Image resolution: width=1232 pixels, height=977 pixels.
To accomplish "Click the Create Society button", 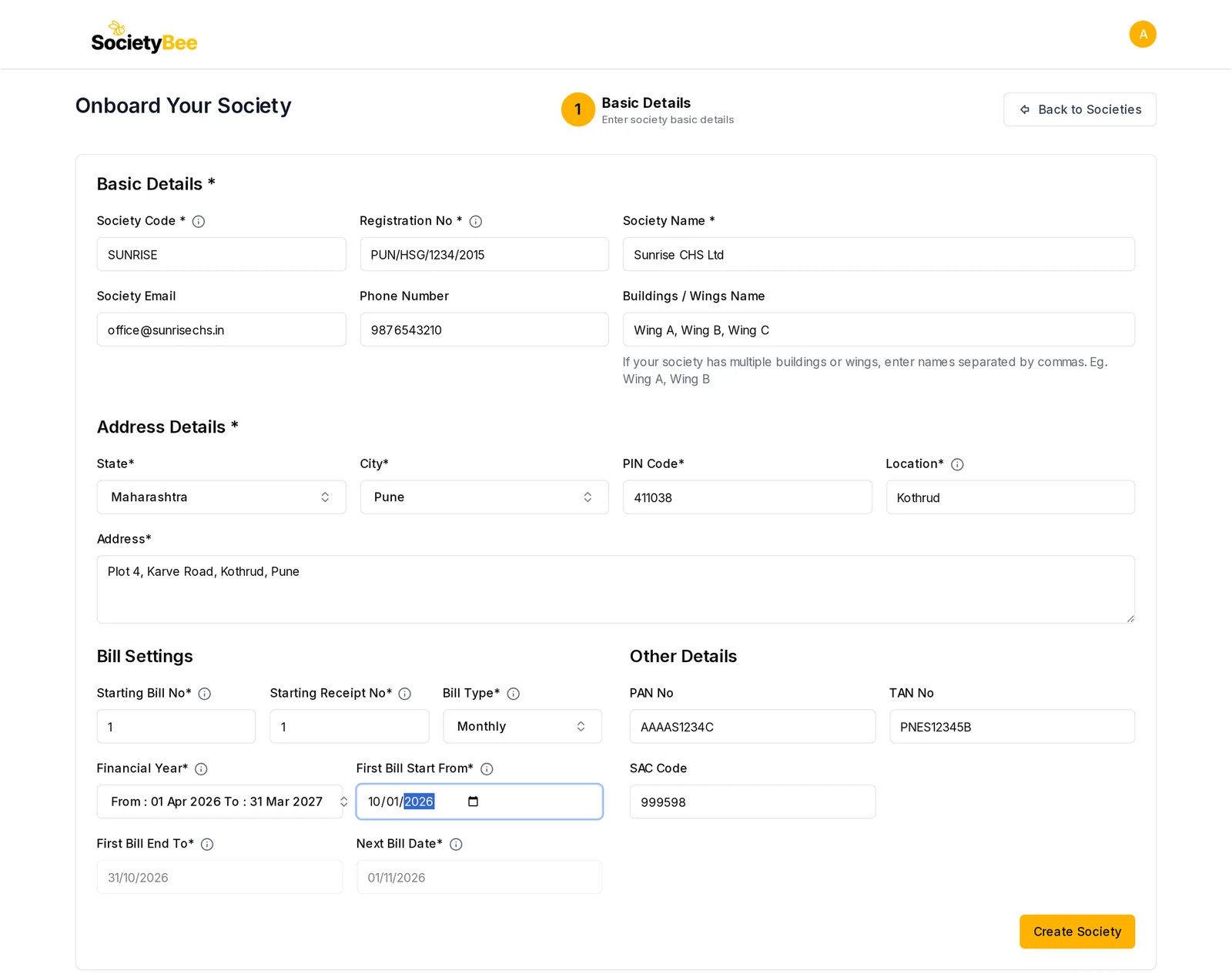I will 1077,932.
